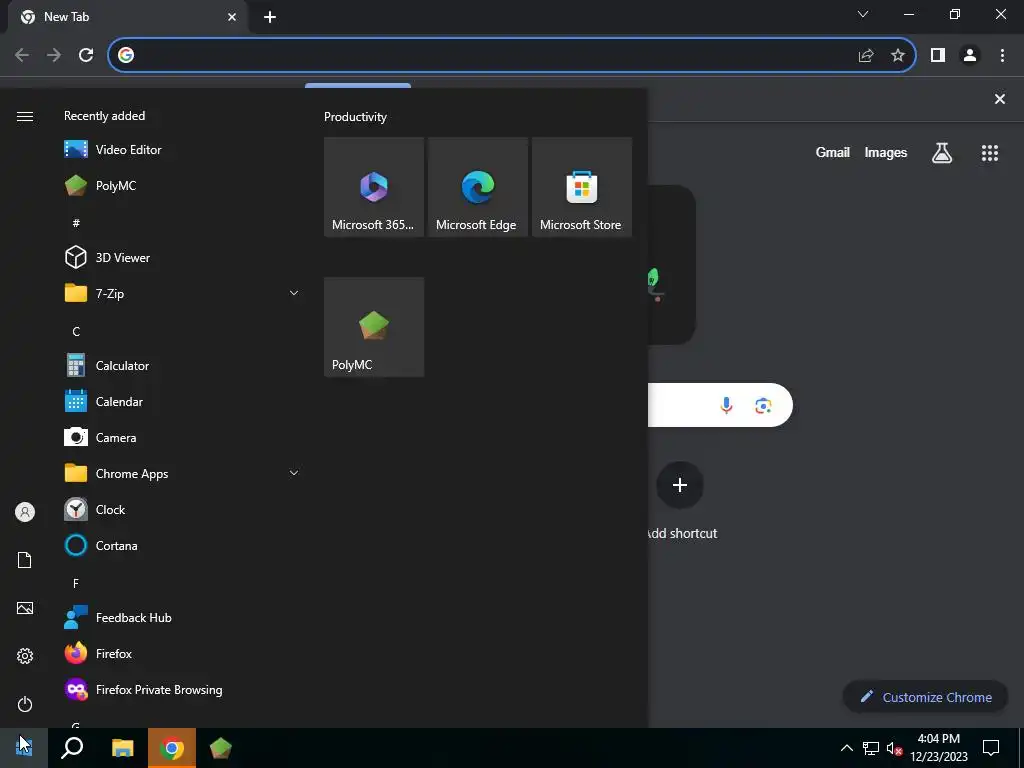Close the New Tab tab
1024x768 pixels.
pos(232,17)
